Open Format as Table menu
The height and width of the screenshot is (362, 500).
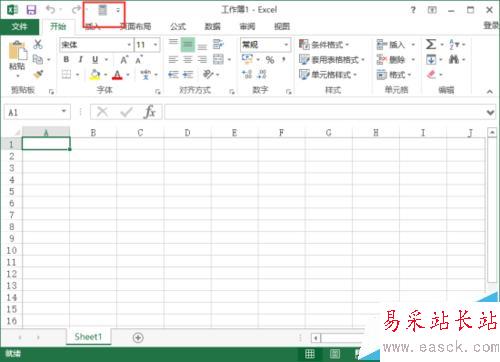pyautogui.click(x=332, y=60)
